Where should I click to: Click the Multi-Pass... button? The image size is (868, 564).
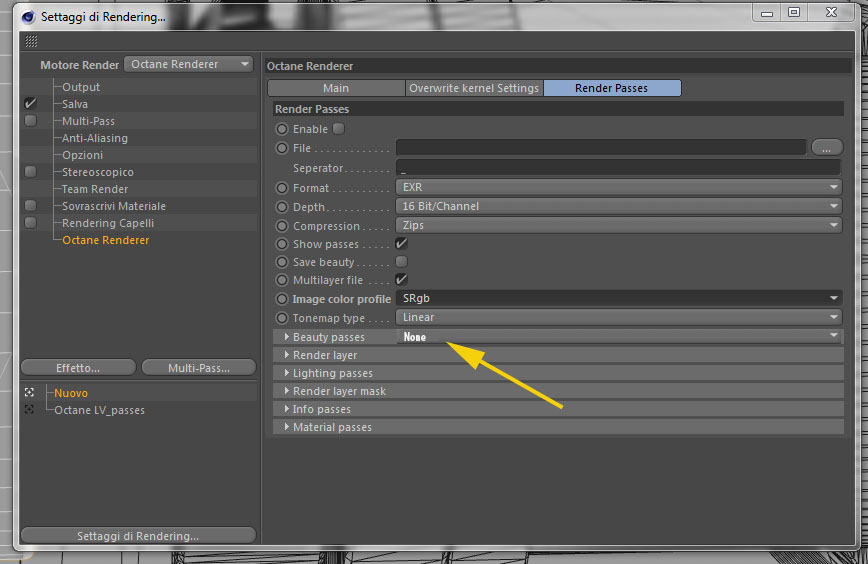[x=199, y=368]
